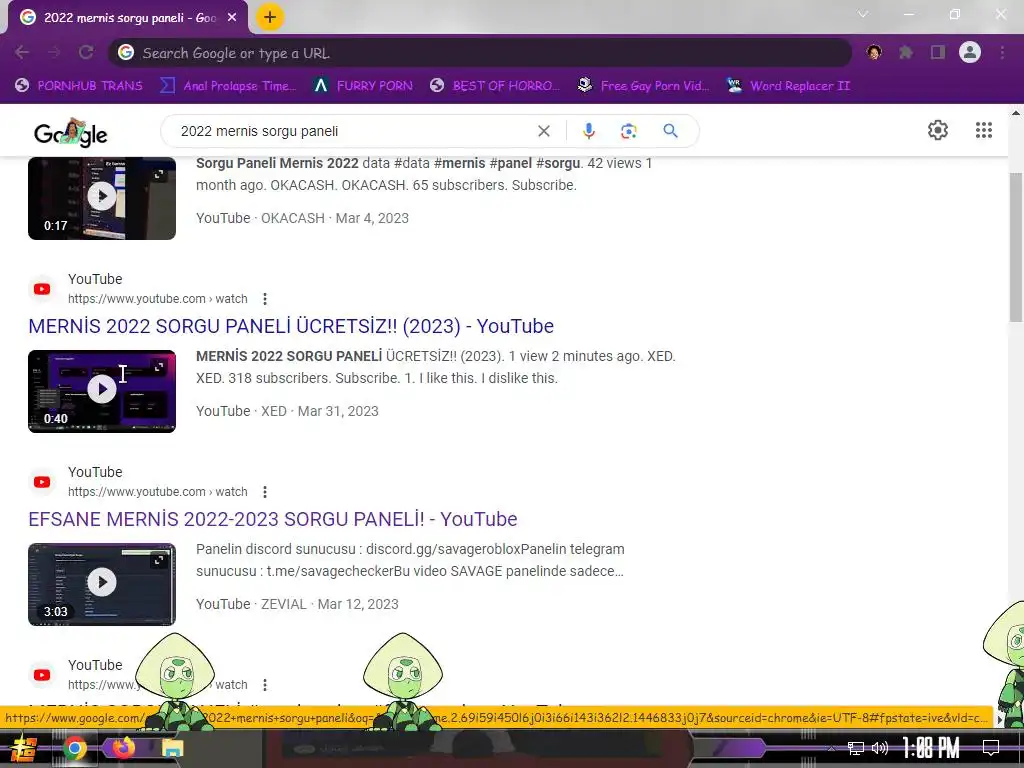The image size is (1024, 768).
Task: Open Google quick settings gear
Action: pos(938,130)
